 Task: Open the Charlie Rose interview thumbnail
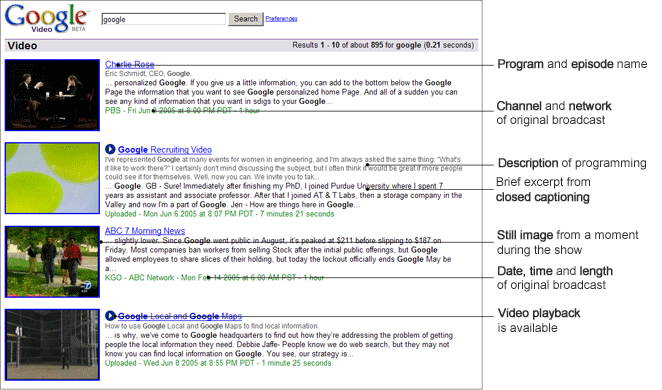click(x=52, y=95)
